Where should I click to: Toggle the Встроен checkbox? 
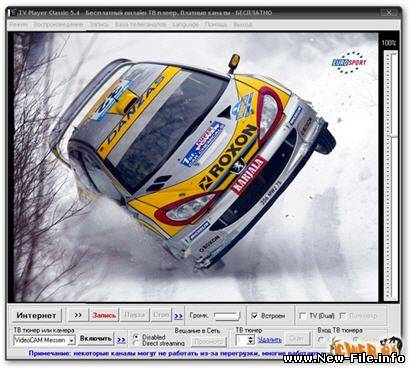tap(254, 316)
